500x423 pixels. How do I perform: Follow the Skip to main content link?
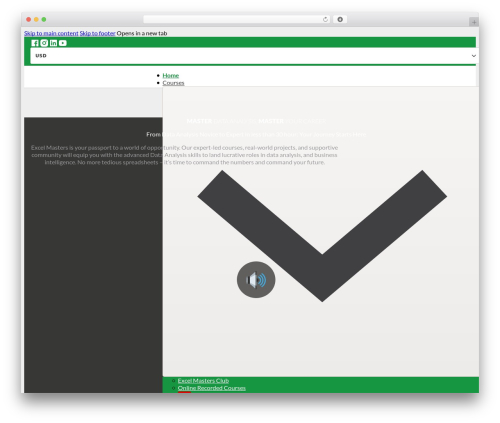pos(51,33)
